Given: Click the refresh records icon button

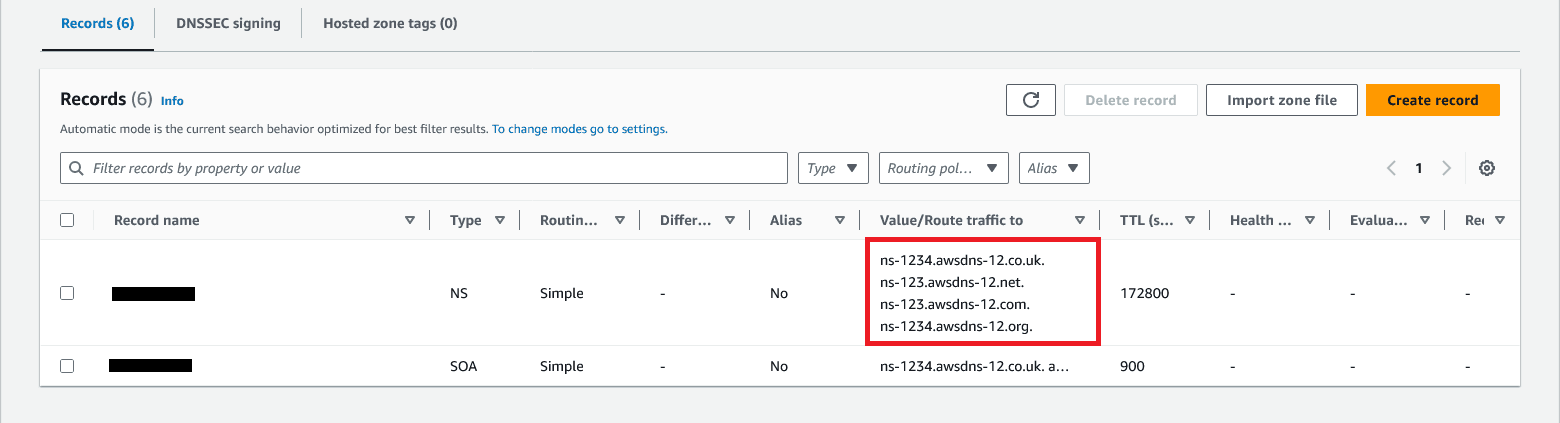Looking at the screenshot, I should (x=1031, y=100).
